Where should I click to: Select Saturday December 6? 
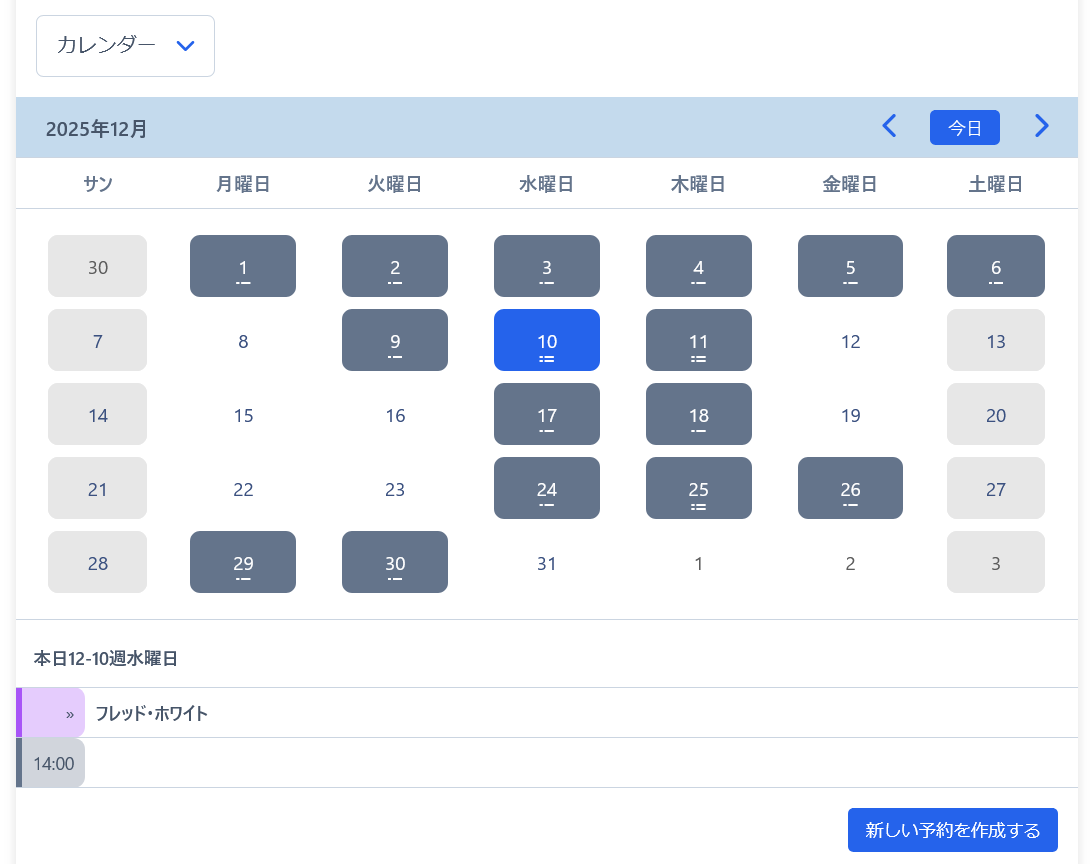click(995, 266)
